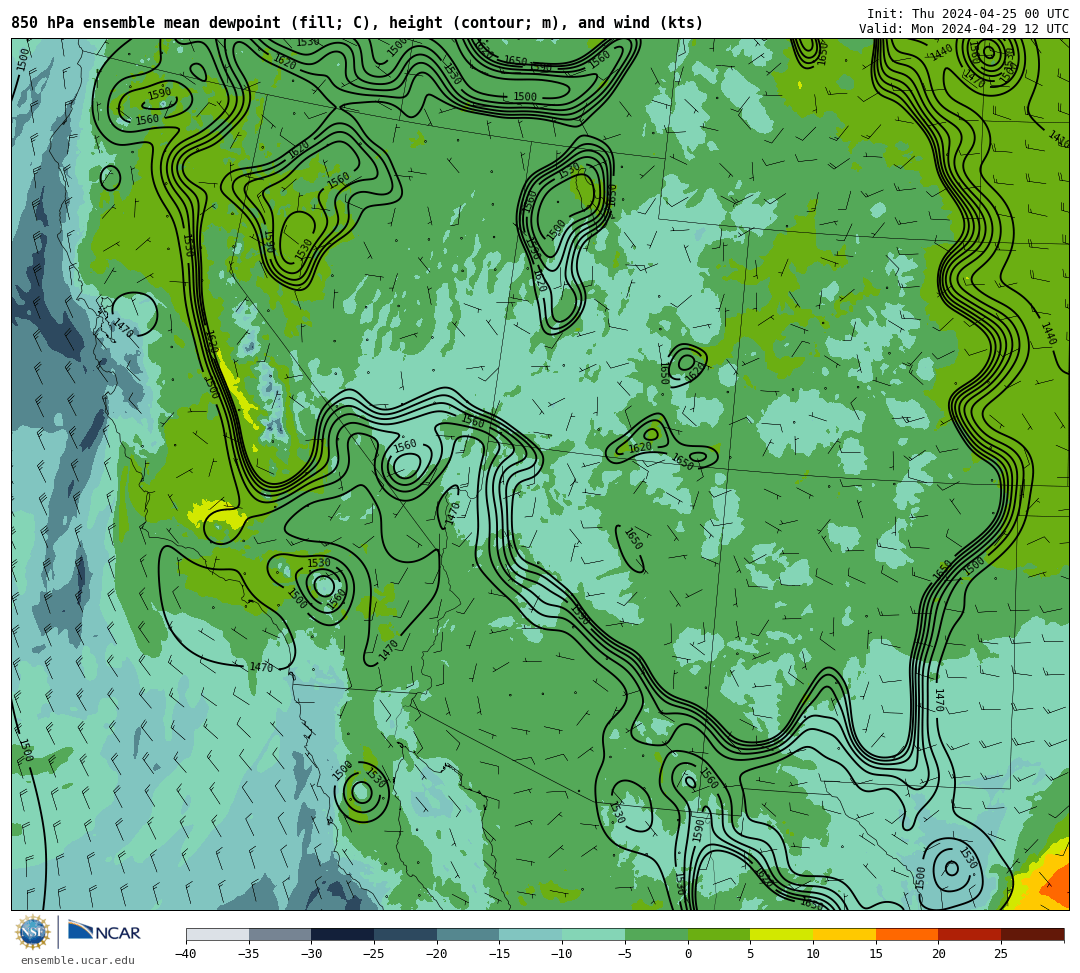Click the '-20' colorbar tick label
The image size is (1080, 973).
[436, 954]
